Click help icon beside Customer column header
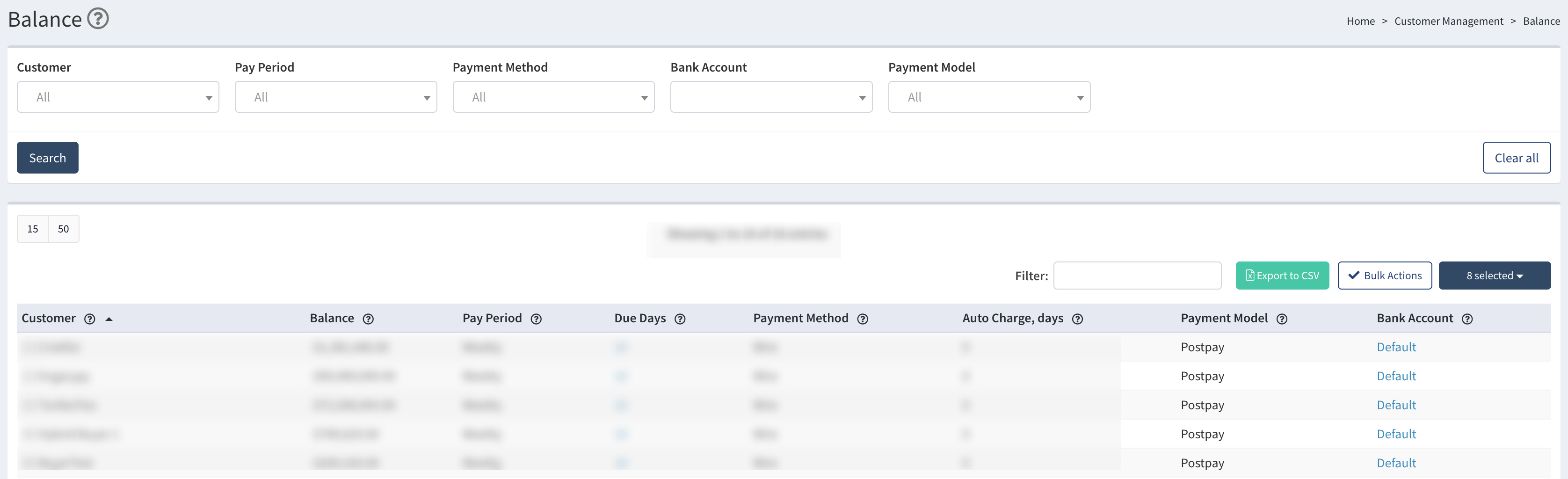1568x479 pixels. click(x=89, y=319)
